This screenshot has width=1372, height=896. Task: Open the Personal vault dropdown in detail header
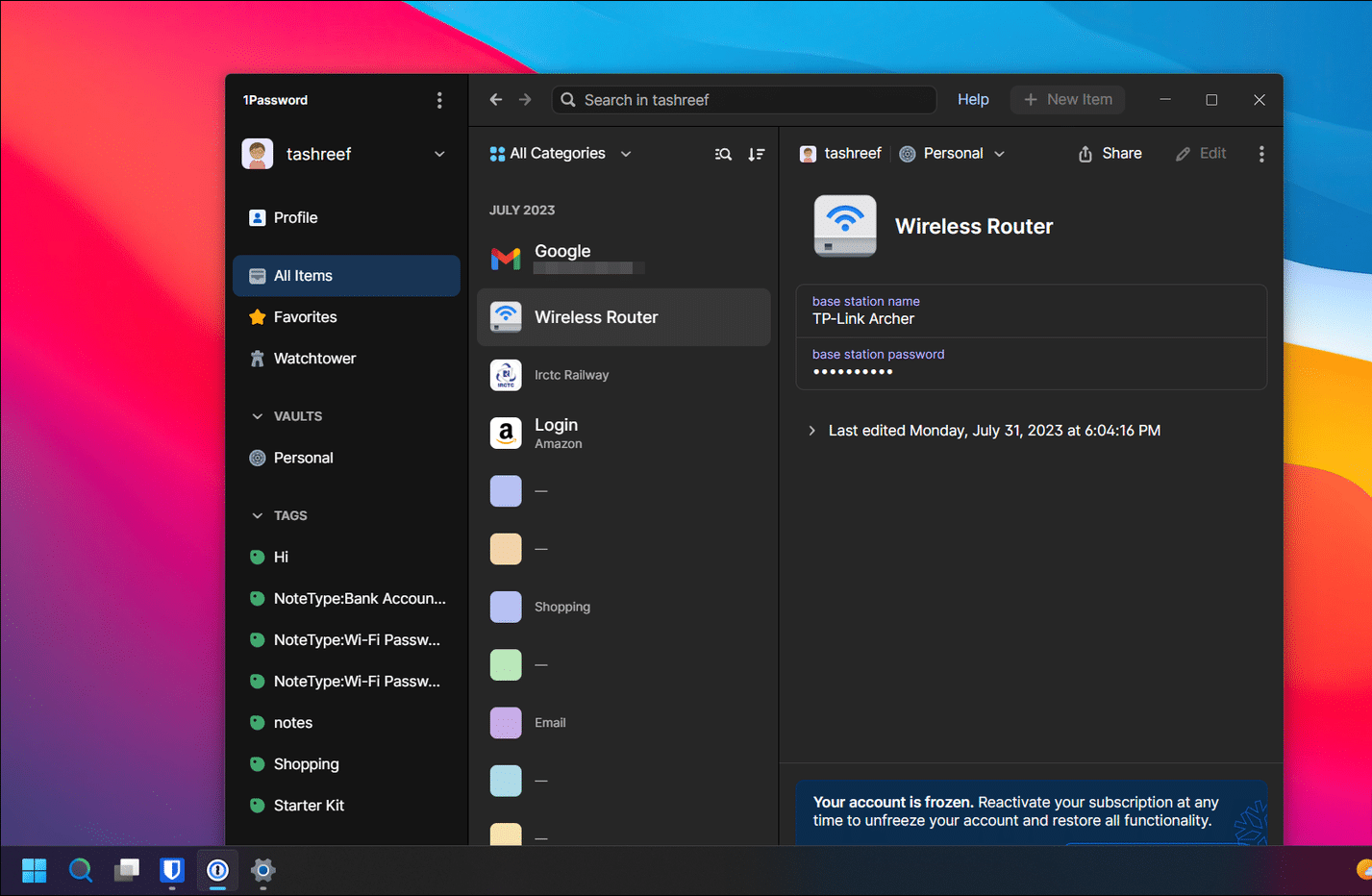(952, 154)
